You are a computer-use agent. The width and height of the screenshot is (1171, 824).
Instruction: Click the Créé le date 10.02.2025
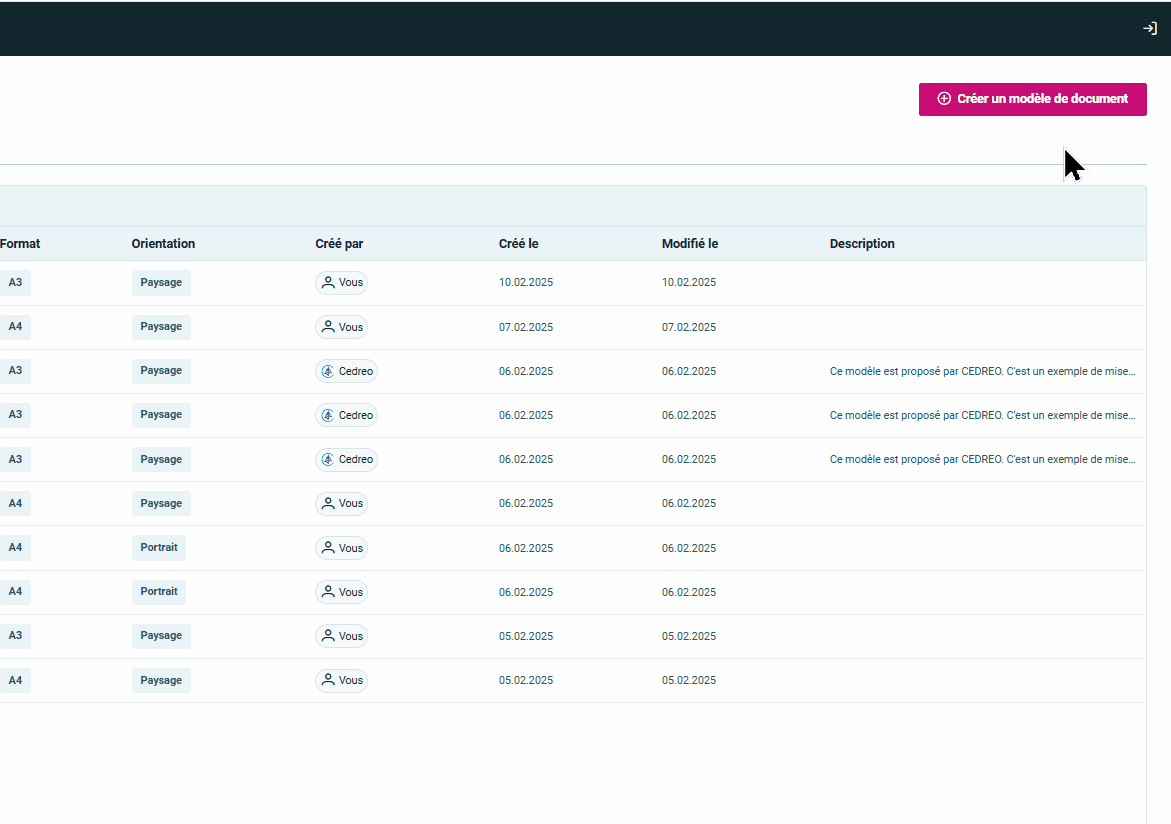coord(526,282)
